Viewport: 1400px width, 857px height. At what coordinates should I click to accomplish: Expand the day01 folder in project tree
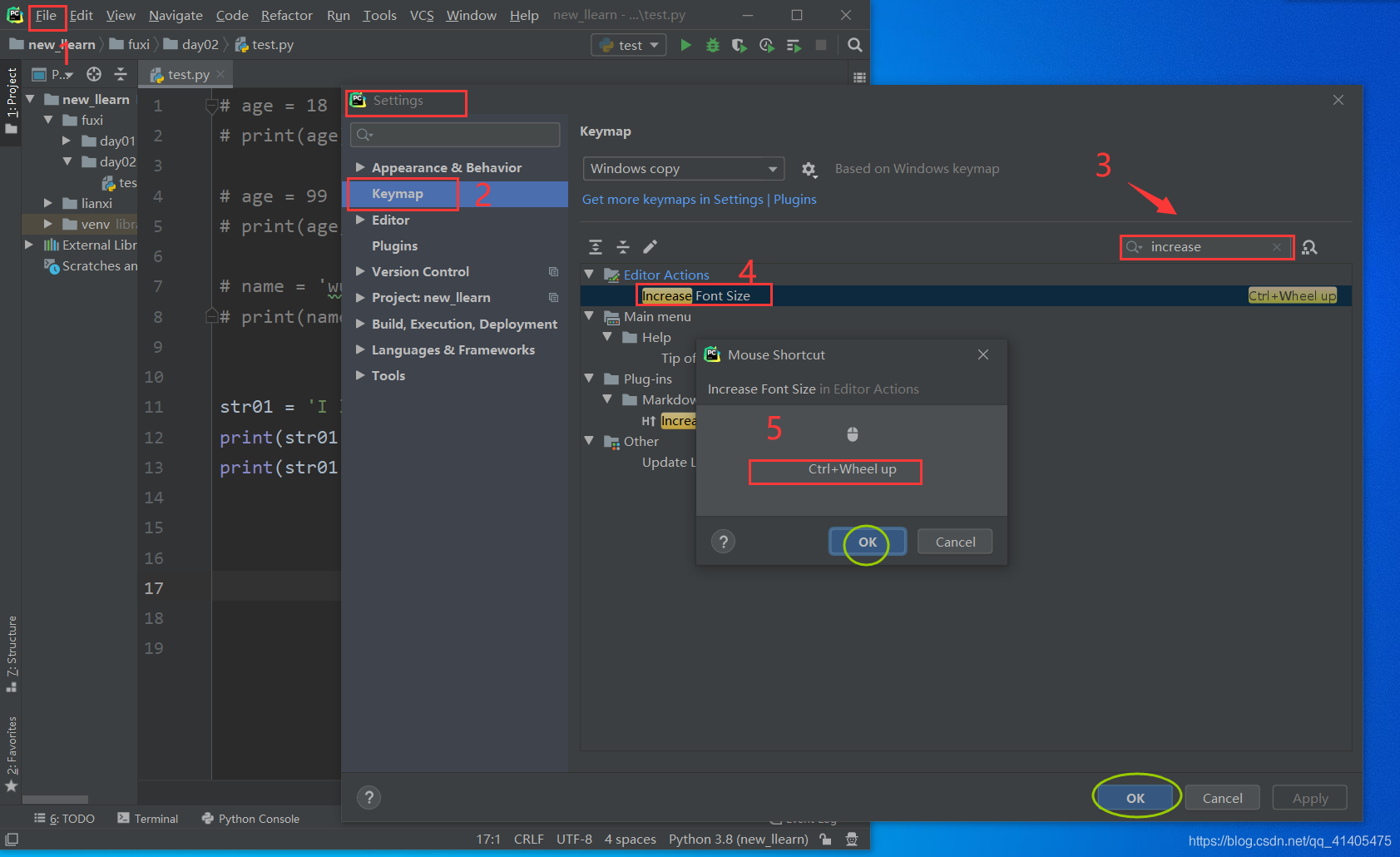pyautogui.click(x=67, y=141)
